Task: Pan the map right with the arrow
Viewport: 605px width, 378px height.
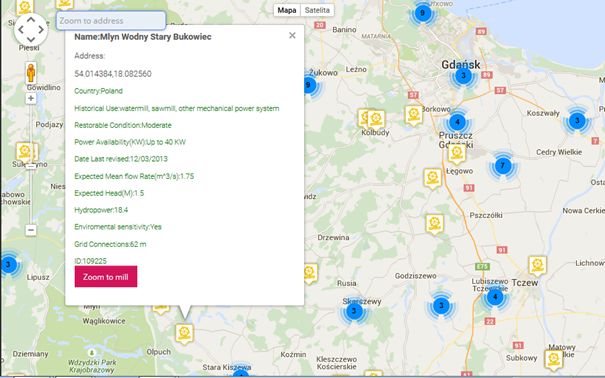Action: pyautogui.click(x=41, y=30)
